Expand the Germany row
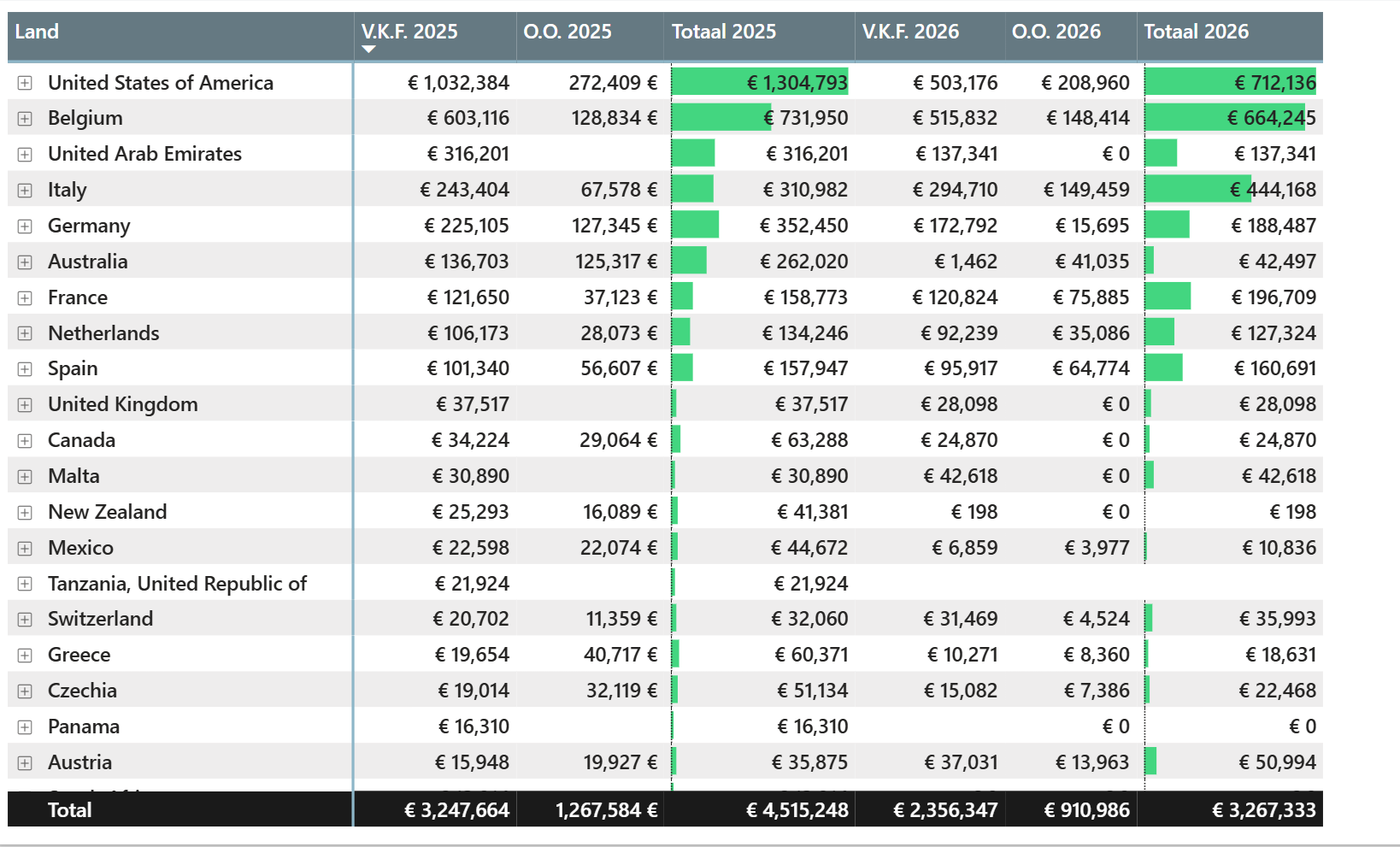 25,226
